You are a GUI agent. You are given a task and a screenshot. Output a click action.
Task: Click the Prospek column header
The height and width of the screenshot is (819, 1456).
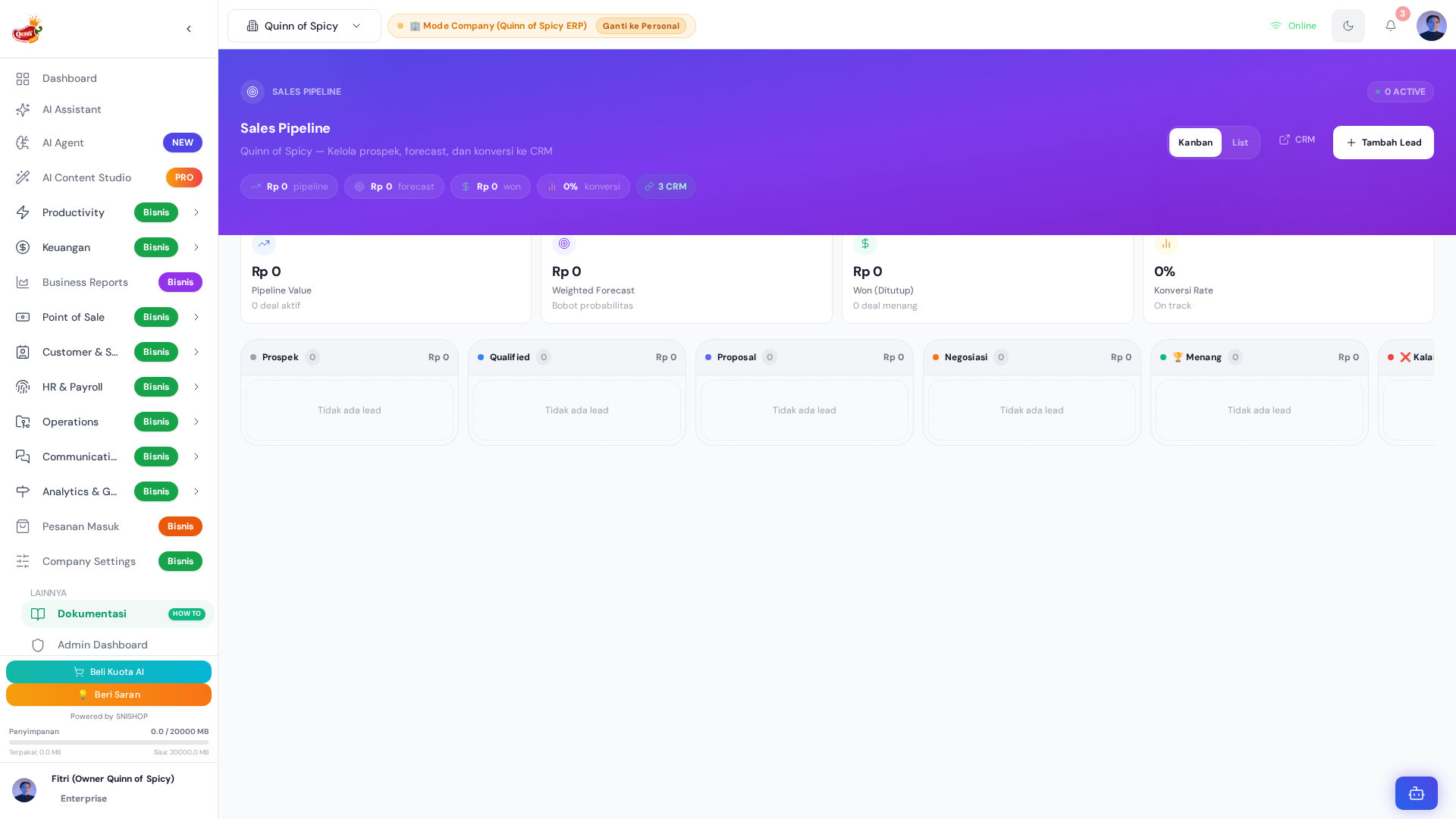tap(350, 357)
